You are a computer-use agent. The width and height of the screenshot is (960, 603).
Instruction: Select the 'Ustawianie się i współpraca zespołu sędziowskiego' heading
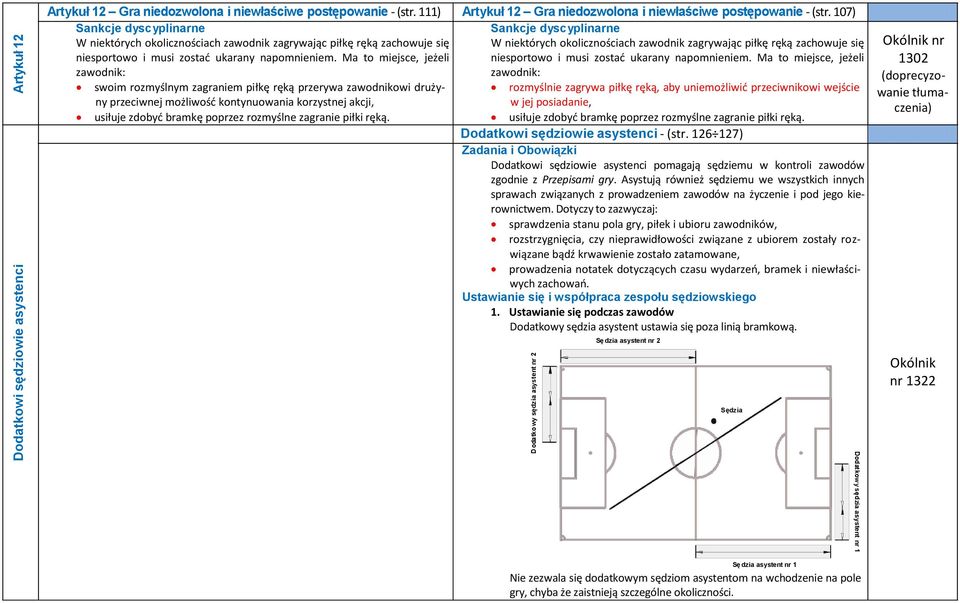tap(609, 298)
